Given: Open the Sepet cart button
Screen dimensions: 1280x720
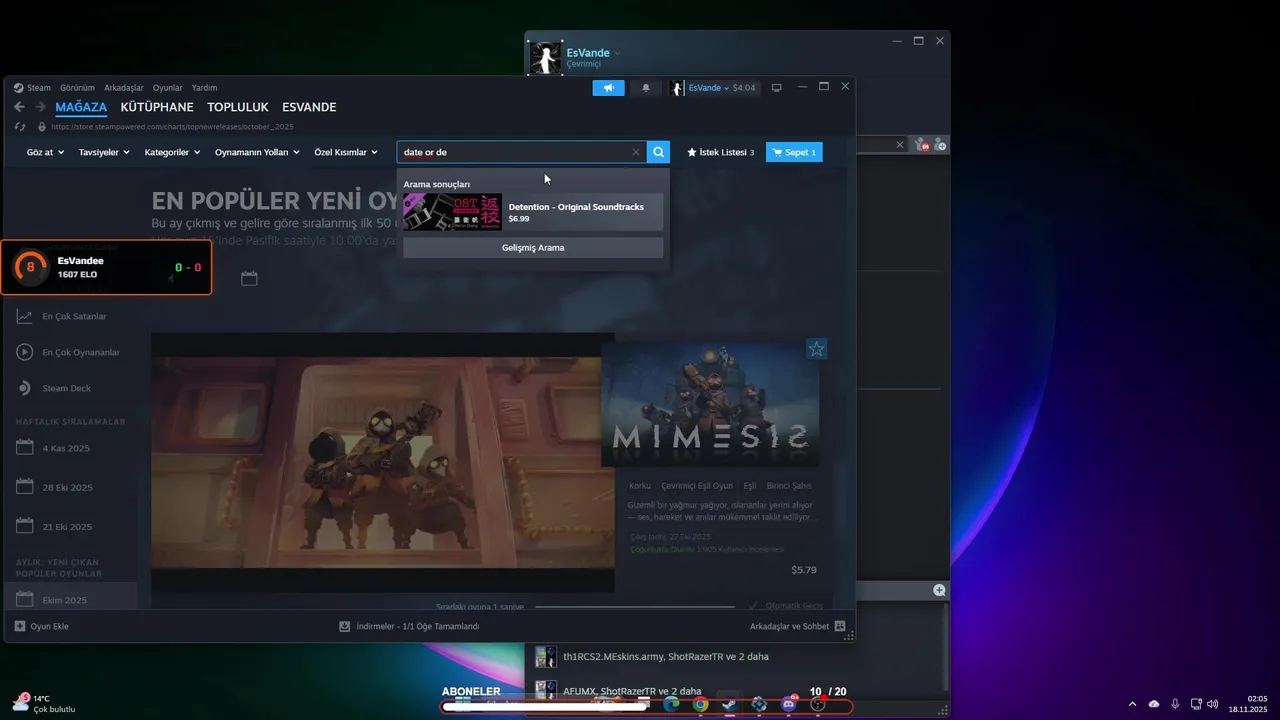Looking at the screenshot, I should (x=794, y=152).
